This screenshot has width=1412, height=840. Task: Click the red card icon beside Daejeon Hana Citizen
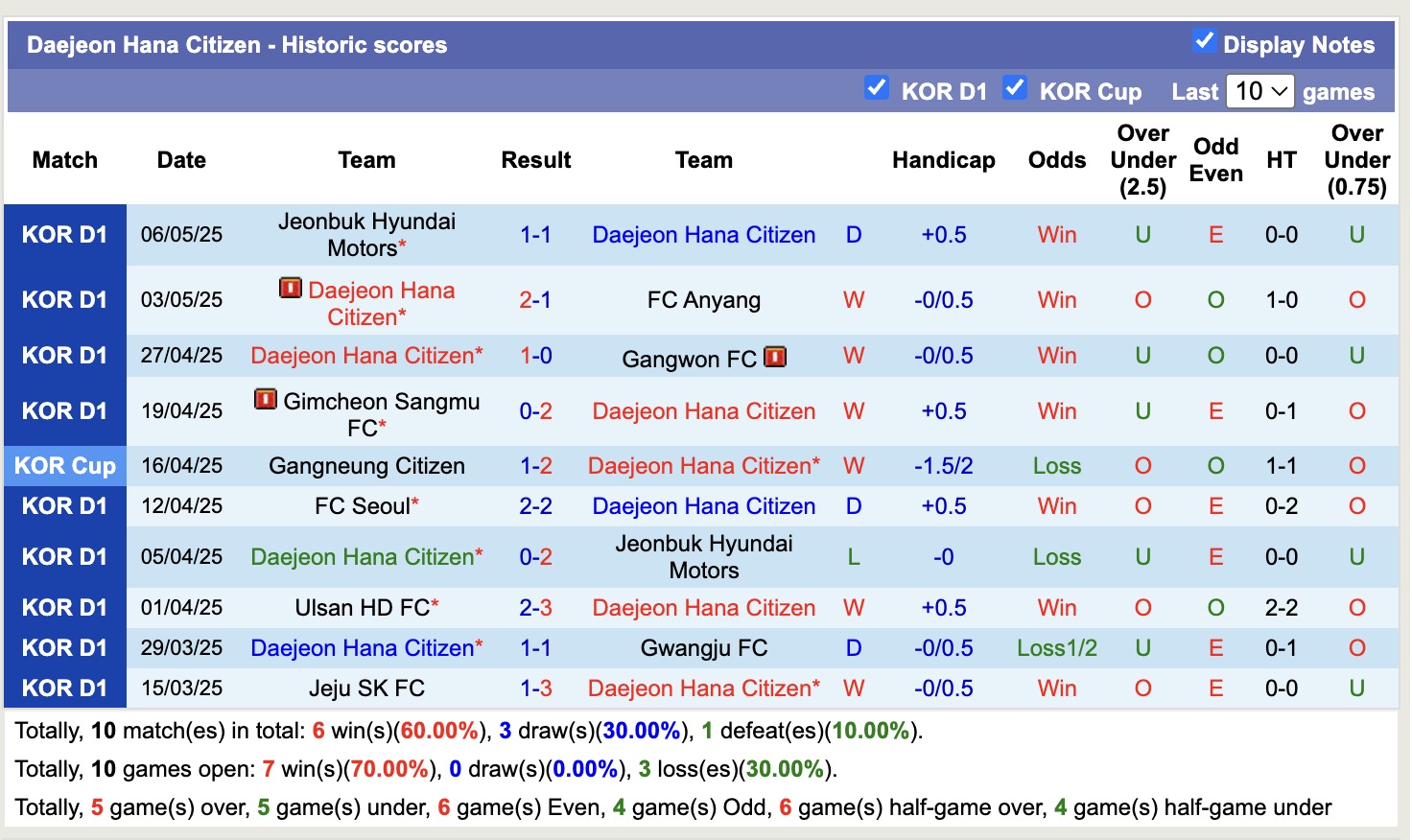click(290, 290)
